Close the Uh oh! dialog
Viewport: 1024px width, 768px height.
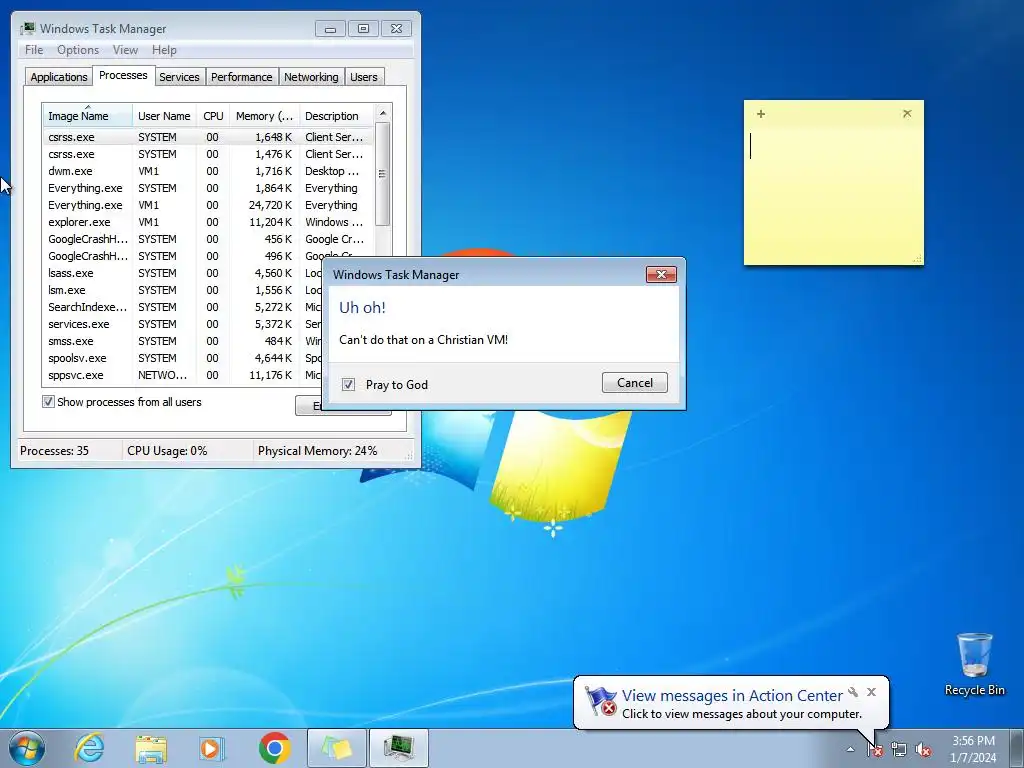[x=661, y=274]
